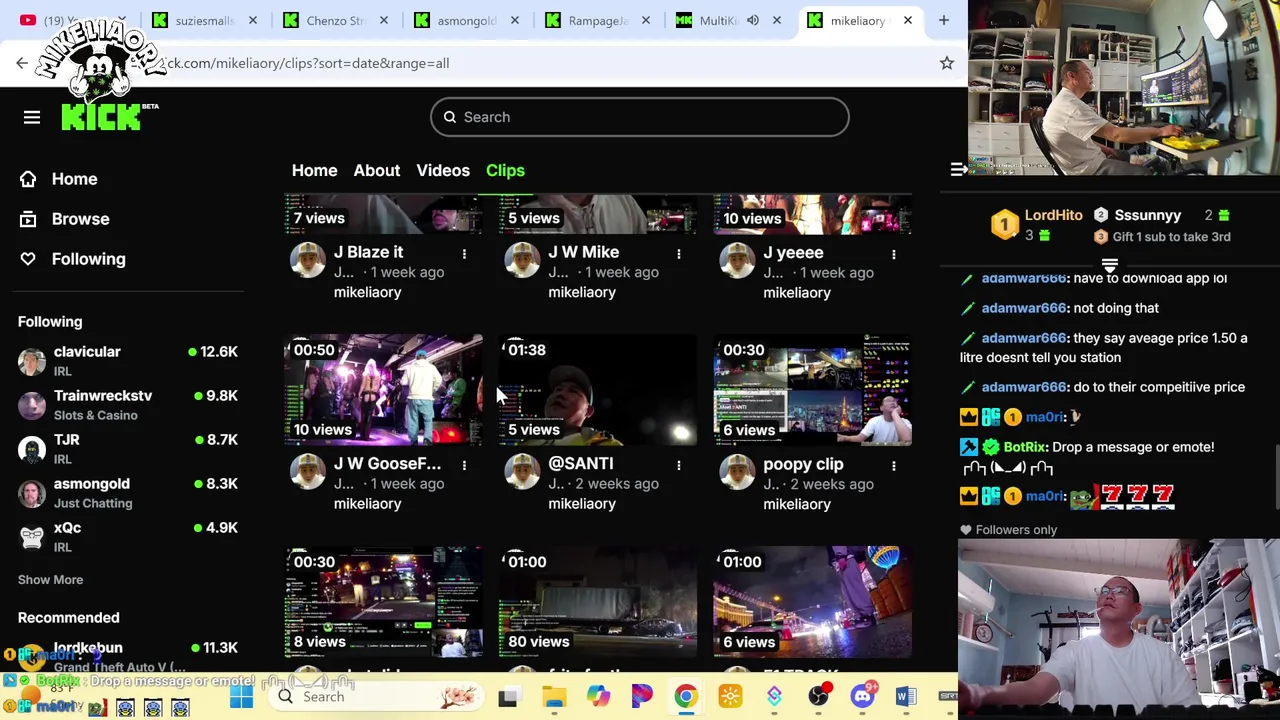The height and width of the screenshot is (720, 1280).
Task: Open the @SANTI clip options menu
Action: (x=679, y=465)
